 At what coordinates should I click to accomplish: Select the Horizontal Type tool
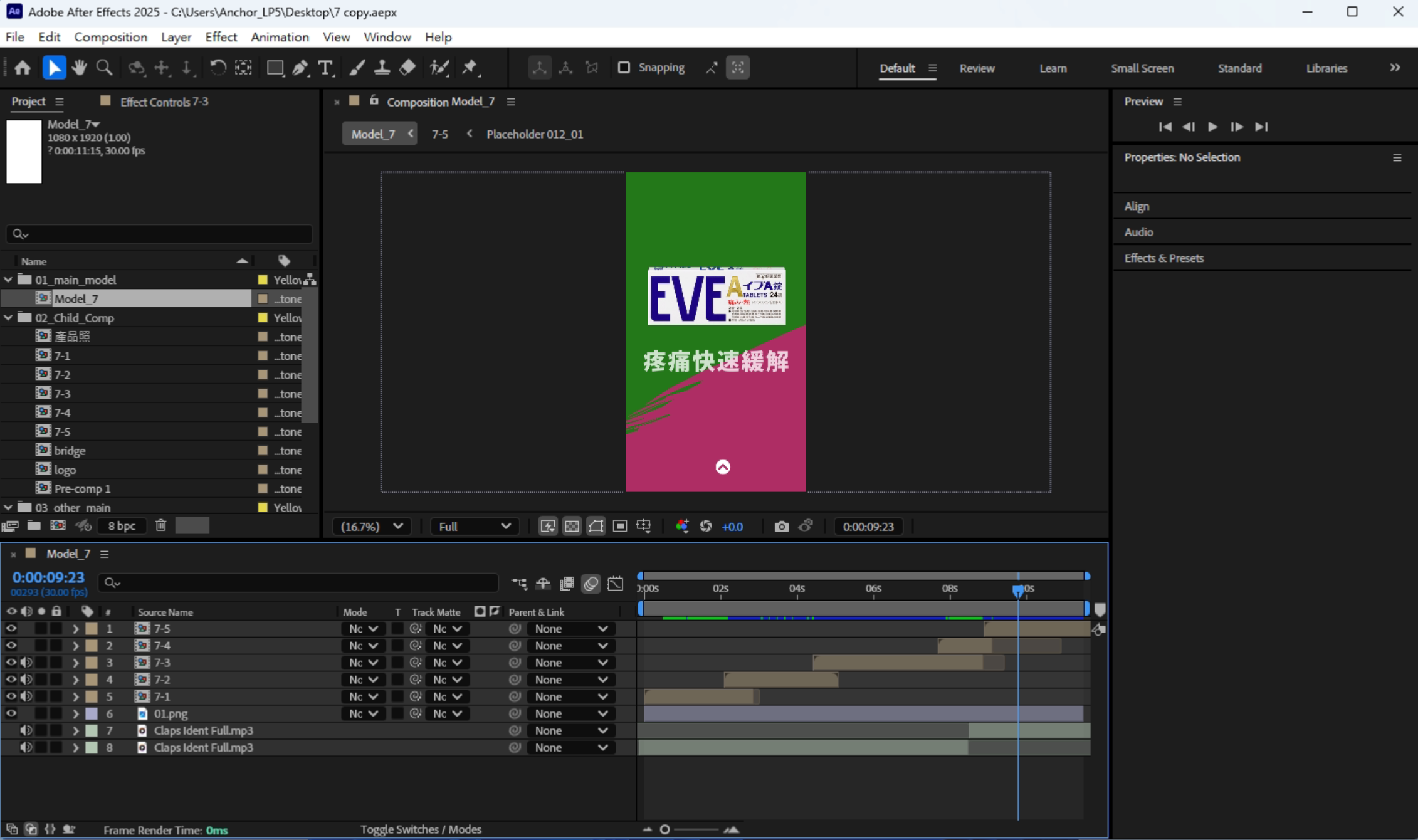pyautogui.click(x=325, y=68)
